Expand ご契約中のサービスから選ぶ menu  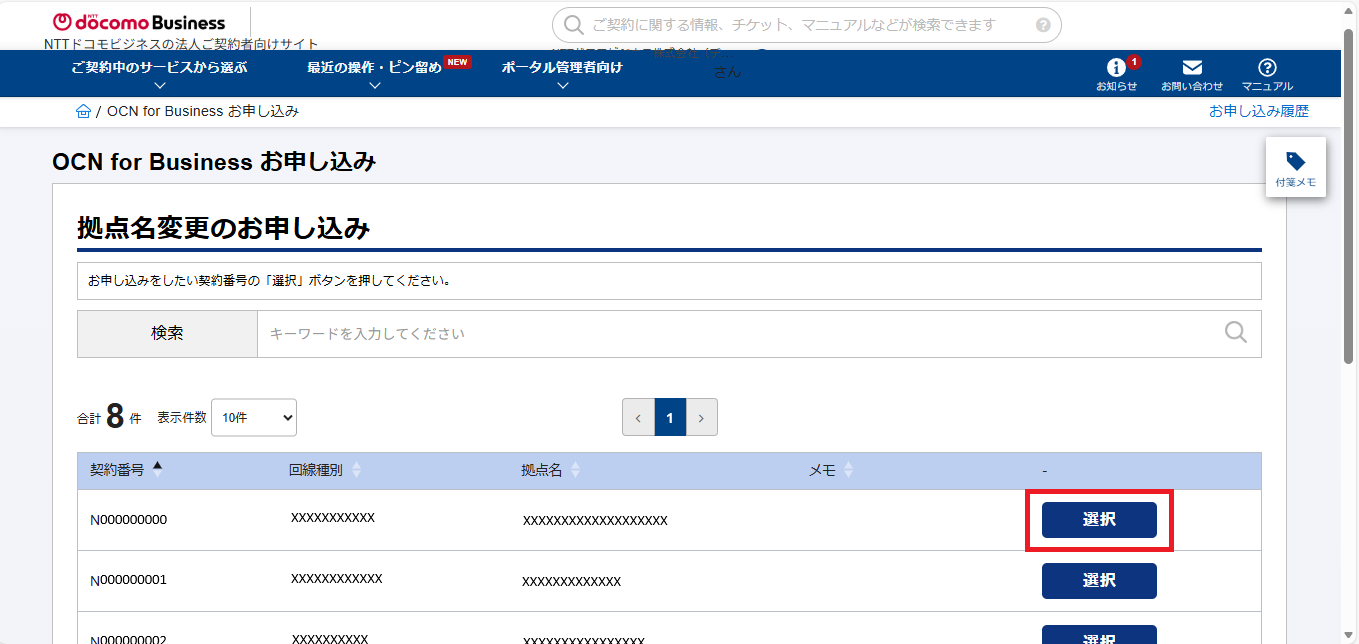[x=159, y=68]
